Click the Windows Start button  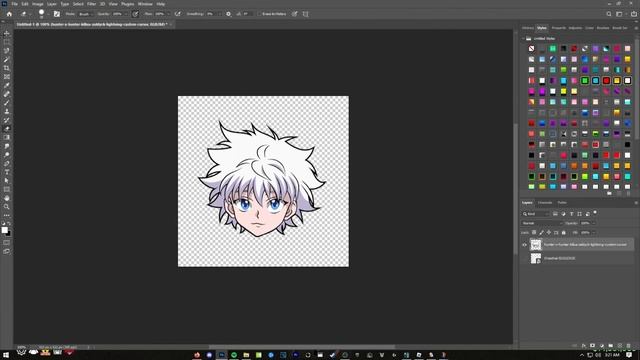coord(6,355)
